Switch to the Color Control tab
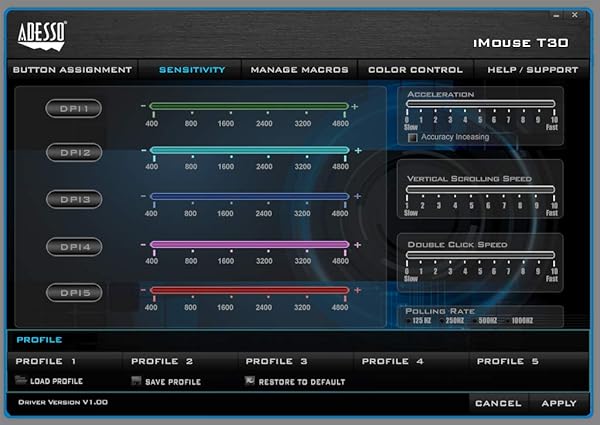600x425 pixels. coord(415,70)
